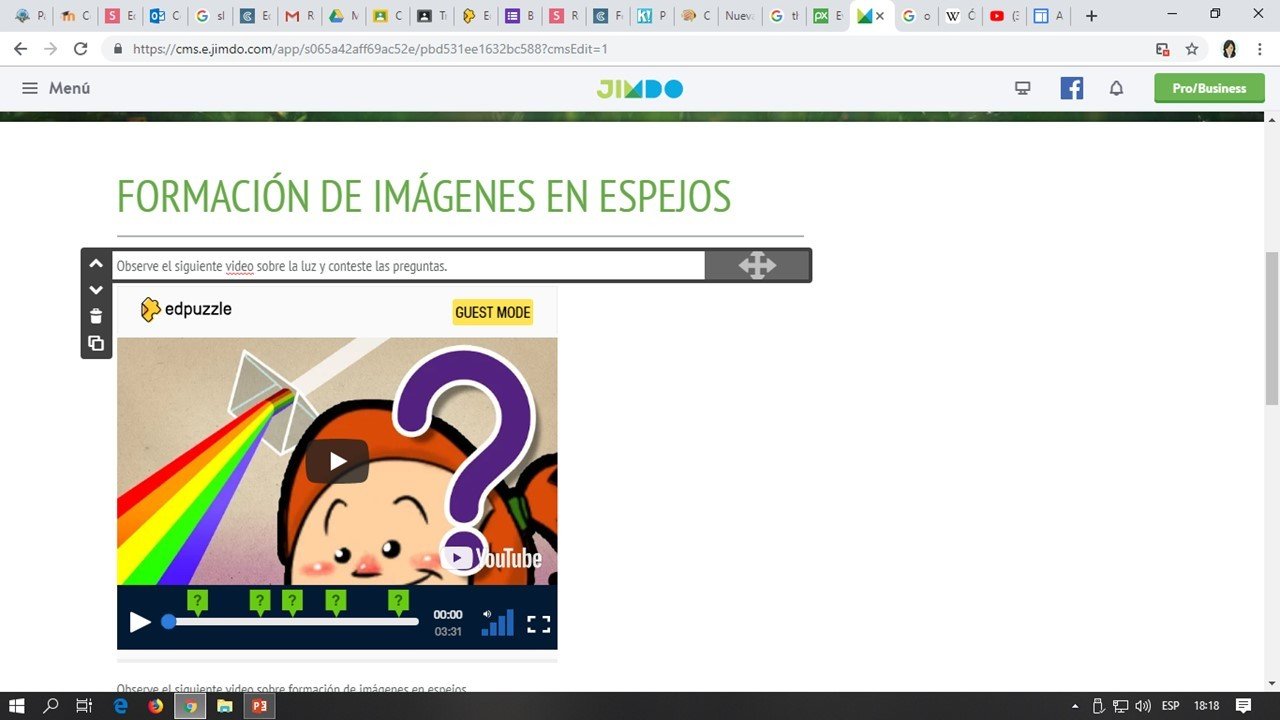Open the YouTube logo link on the video
Image resolution: width=1280 pixels, height=720 pixels.
[x=491, y=558]
